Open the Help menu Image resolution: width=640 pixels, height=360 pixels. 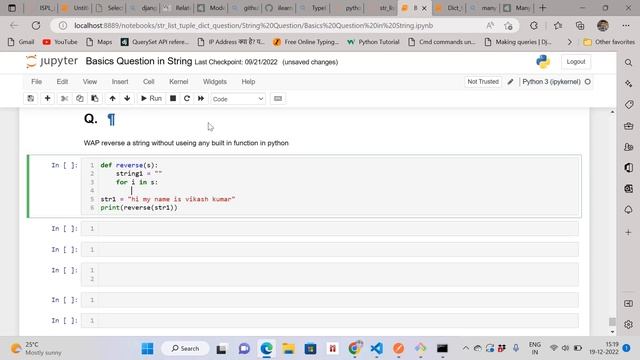point(248,82)
